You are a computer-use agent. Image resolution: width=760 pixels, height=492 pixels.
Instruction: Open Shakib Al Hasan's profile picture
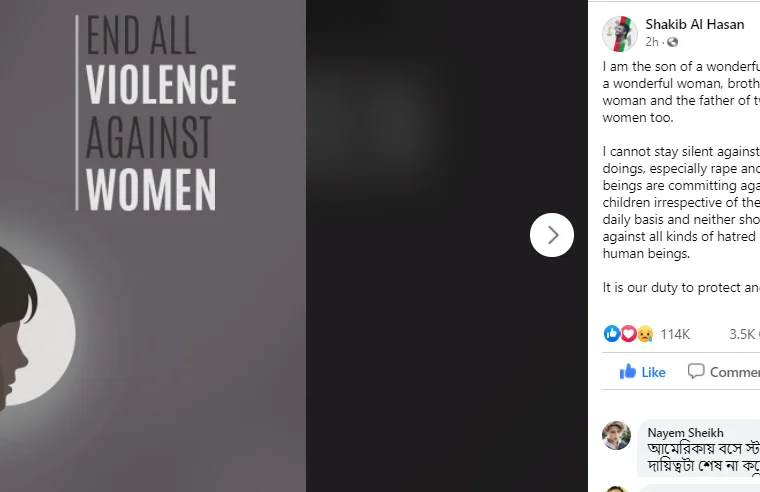(619, 33)
